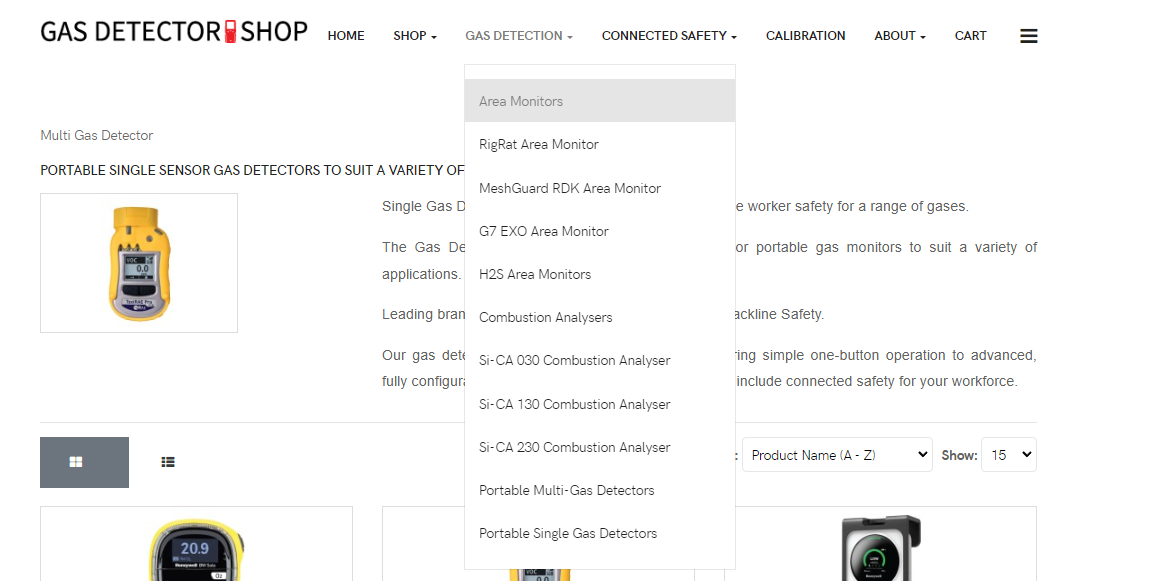Open the About dropdown menu
The image size is (1166, 581).
click(900, 36)
